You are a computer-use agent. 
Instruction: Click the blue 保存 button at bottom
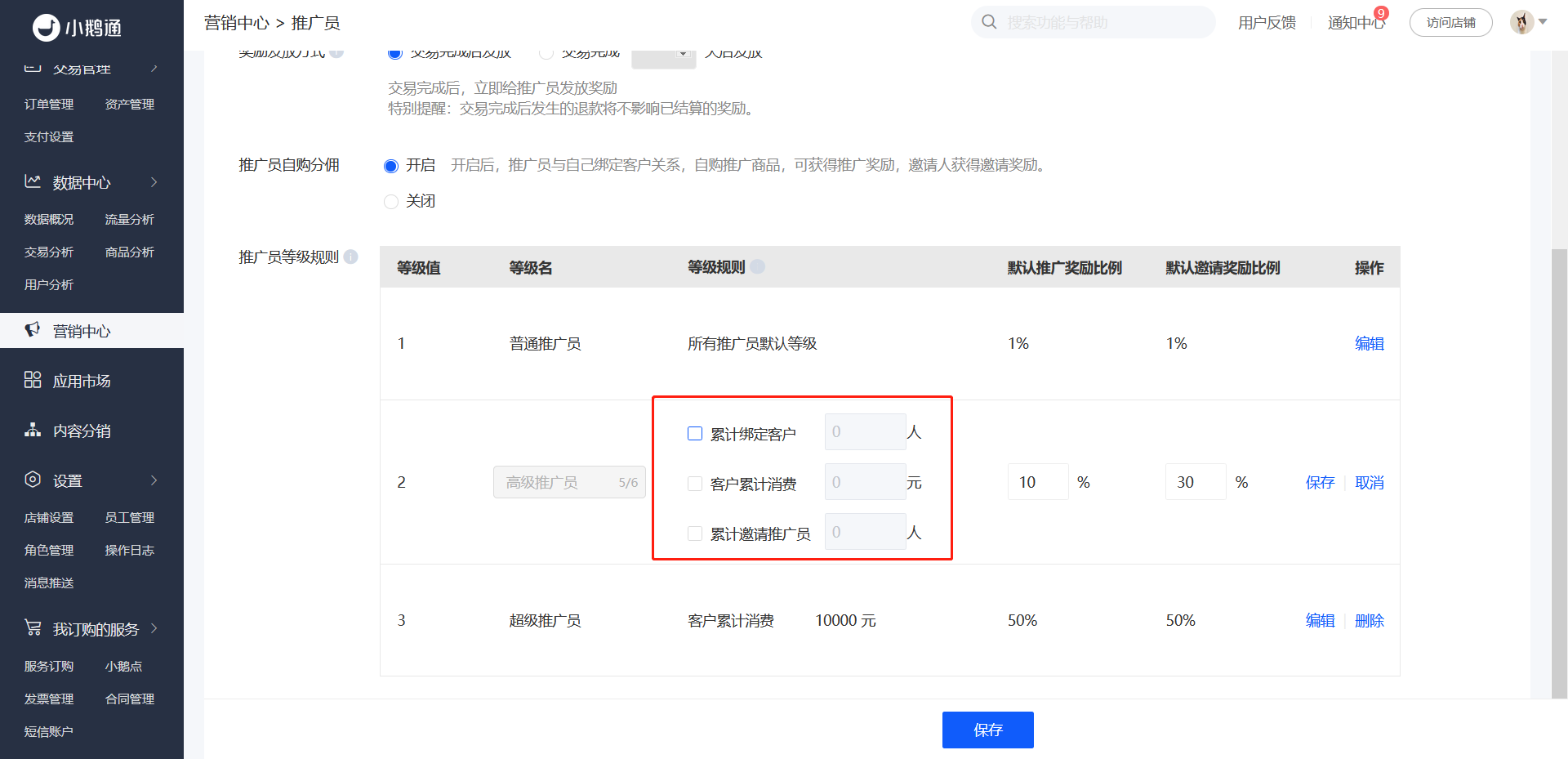988,730
